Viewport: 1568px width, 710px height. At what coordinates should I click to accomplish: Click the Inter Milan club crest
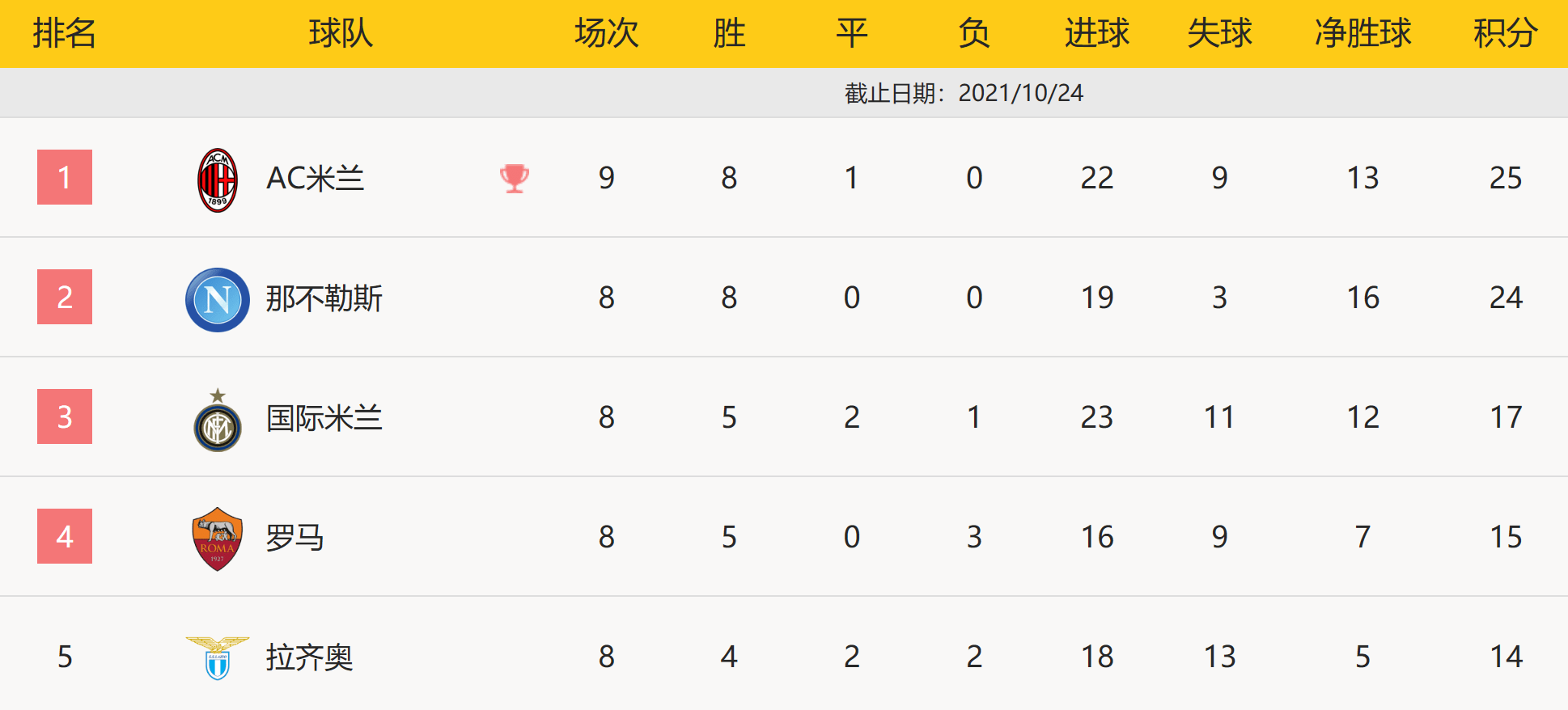pos(218,422)
